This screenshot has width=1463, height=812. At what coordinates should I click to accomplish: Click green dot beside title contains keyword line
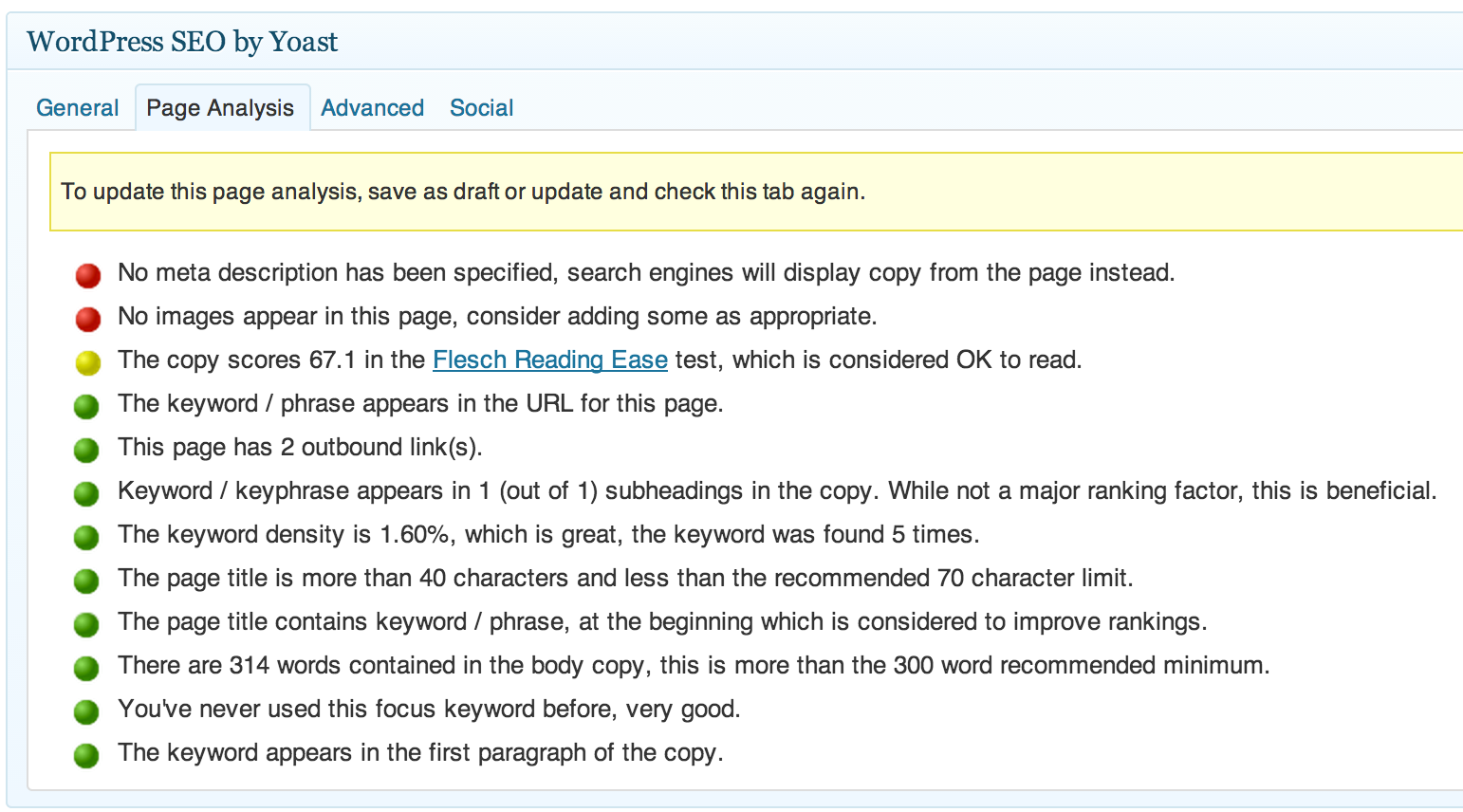tap(86, 625)
